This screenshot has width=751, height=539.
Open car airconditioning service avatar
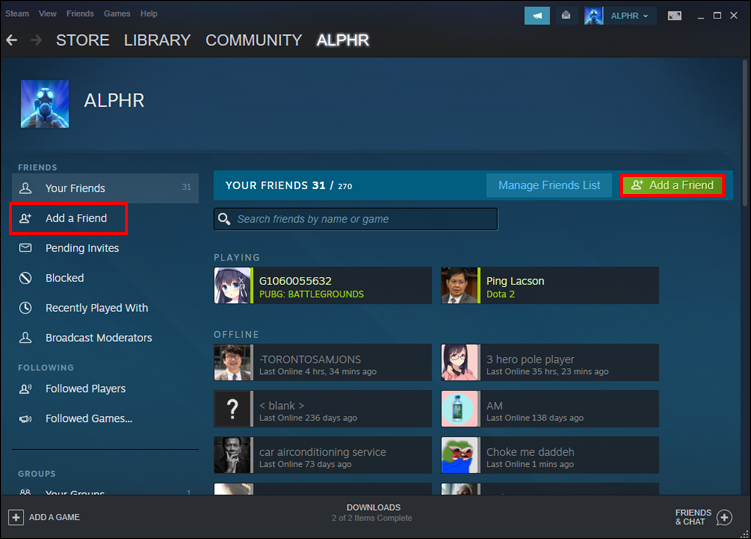pos(232,455)
